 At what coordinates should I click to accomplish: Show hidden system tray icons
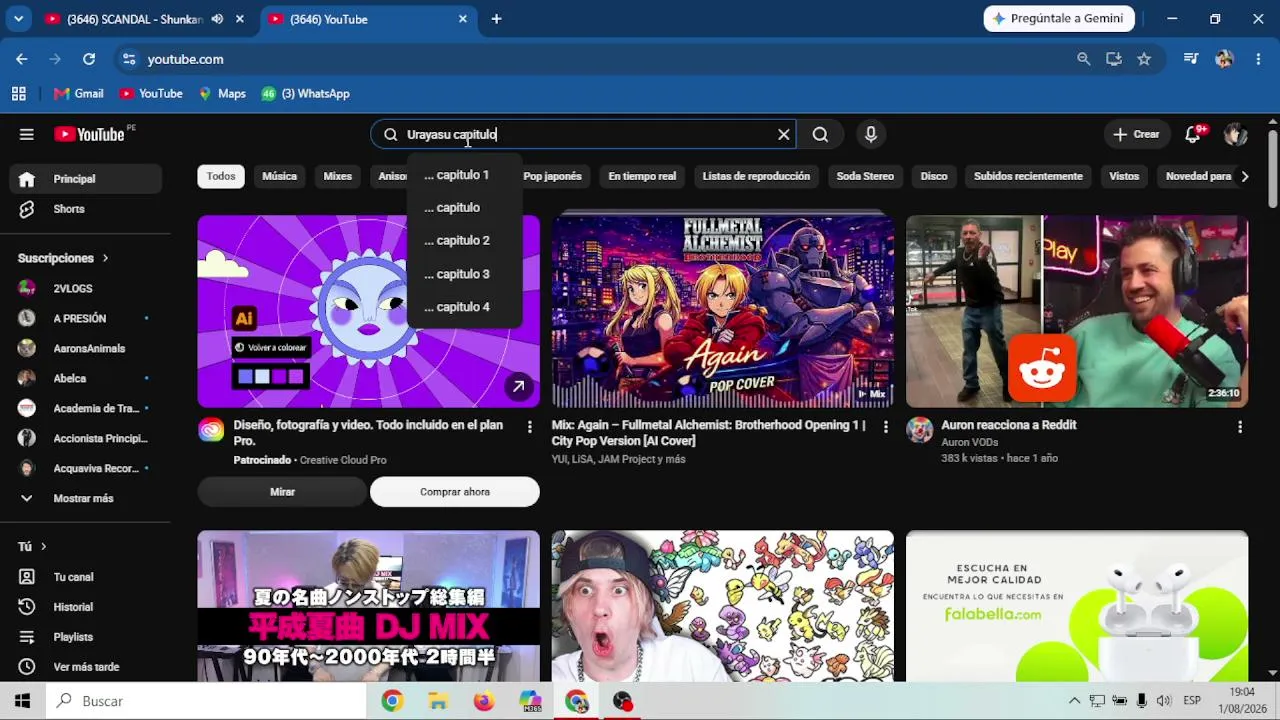point(1075,701)
